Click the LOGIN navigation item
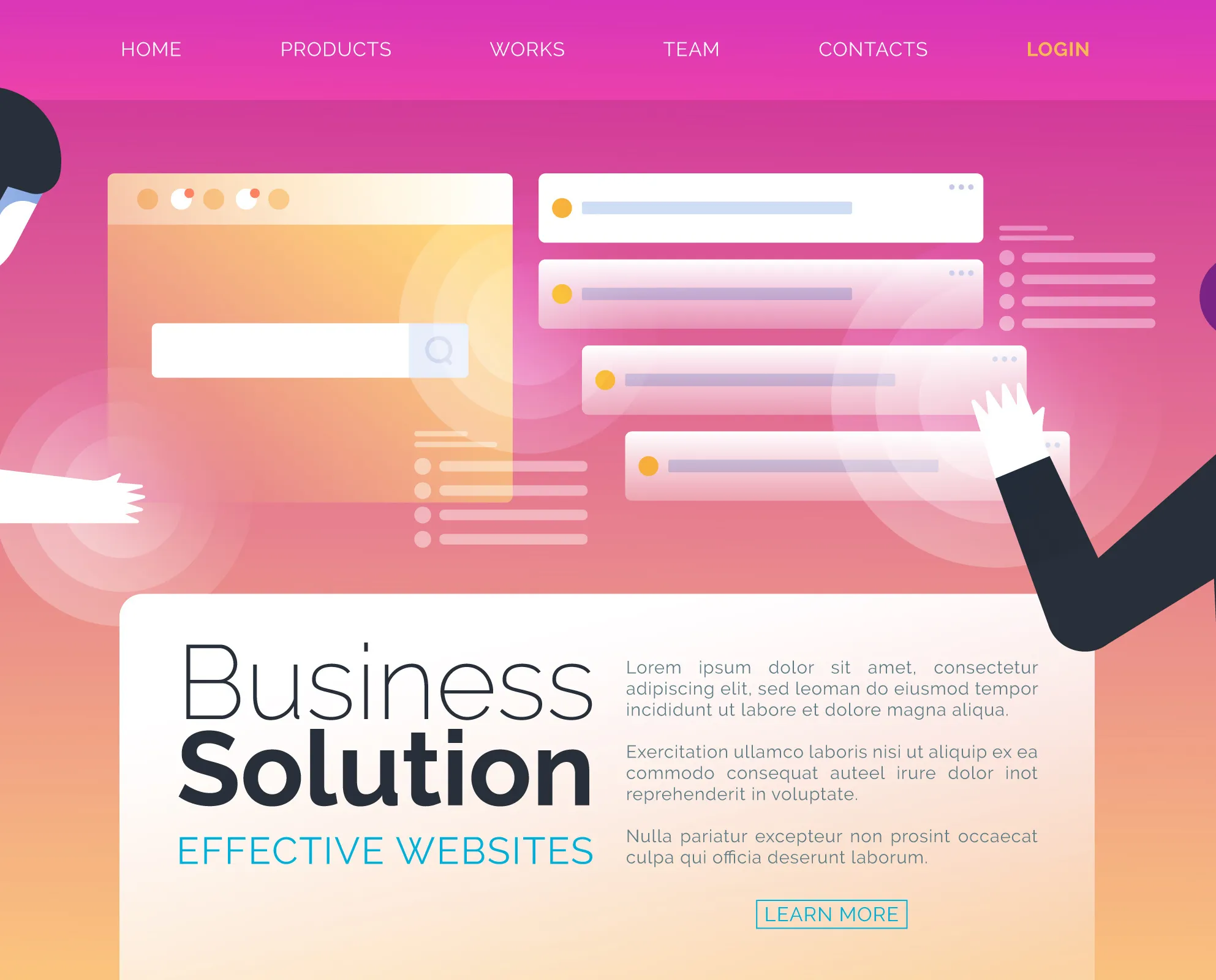1216x980 pixels. pos(1058,48)
